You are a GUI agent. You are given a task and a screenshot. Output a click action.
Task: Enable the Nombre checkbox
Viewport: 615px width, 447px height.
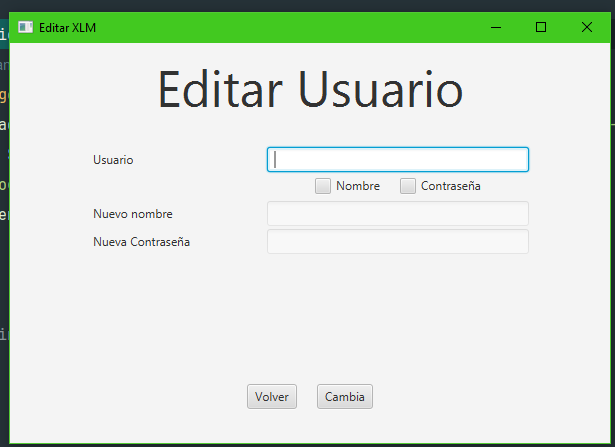tap(323, 186)
